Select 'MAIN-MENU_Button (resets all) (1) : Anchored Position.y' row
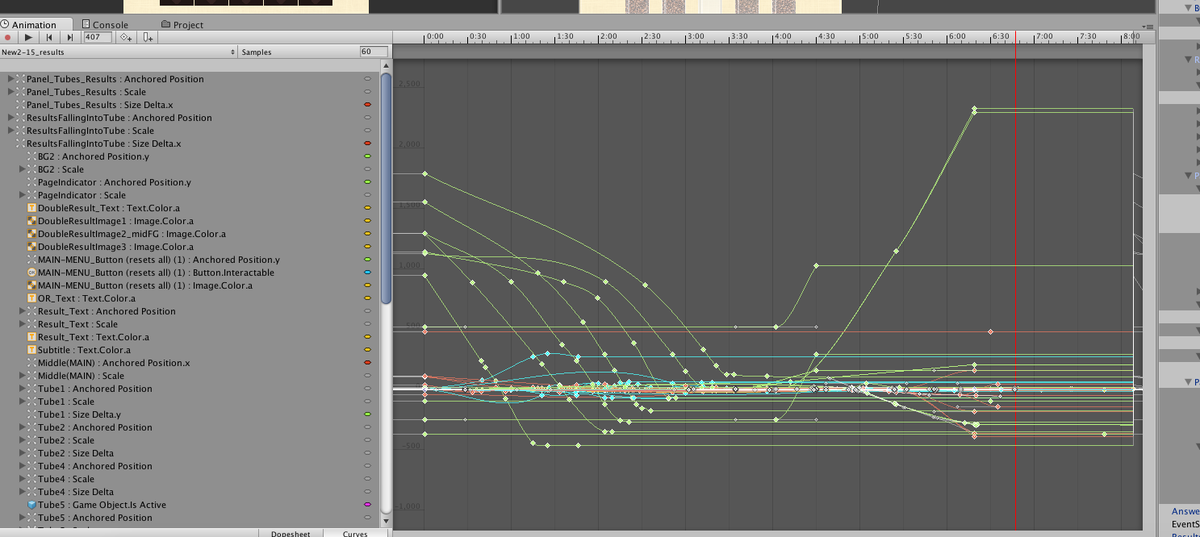This screenshot has height=537, width=1200. click(190, 260)
